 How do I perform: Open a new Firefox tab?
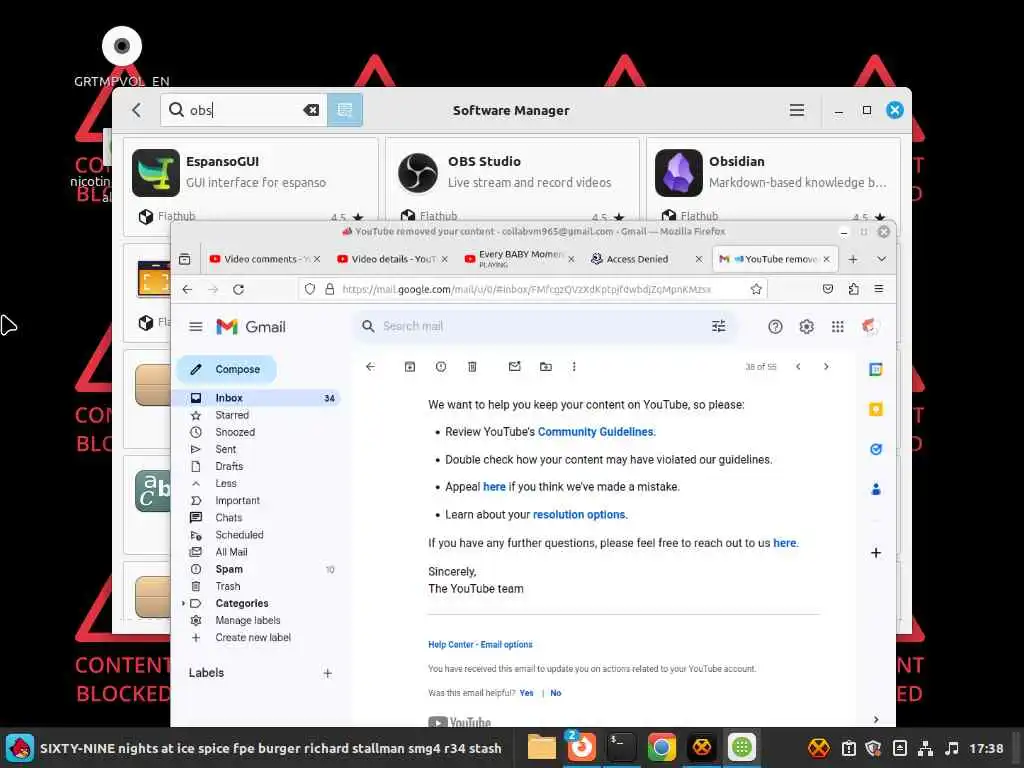[x=853, y=259]
